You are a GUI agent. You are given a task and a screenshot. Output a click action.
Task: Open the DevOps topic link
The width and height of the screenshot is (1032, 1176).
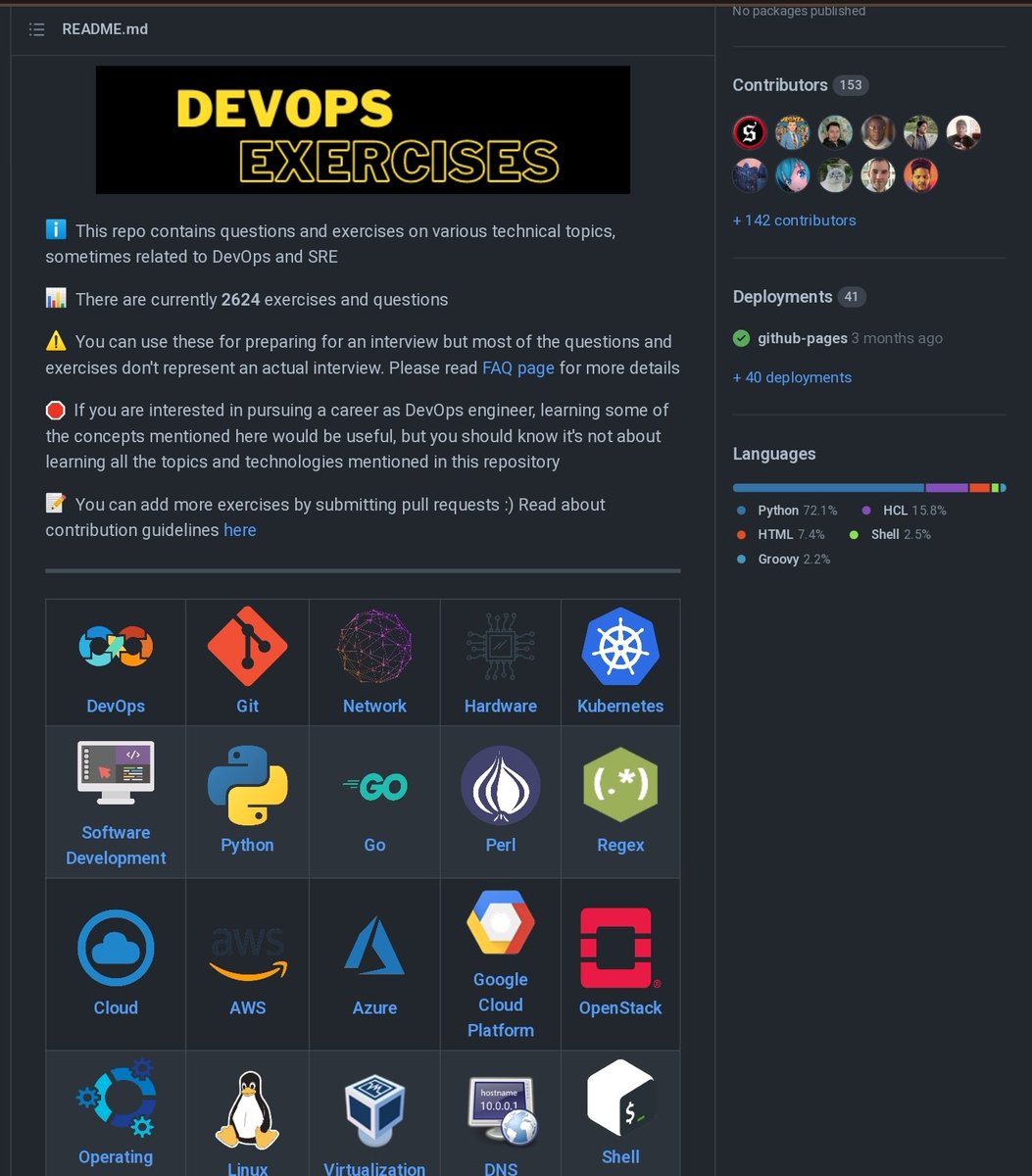116,706
